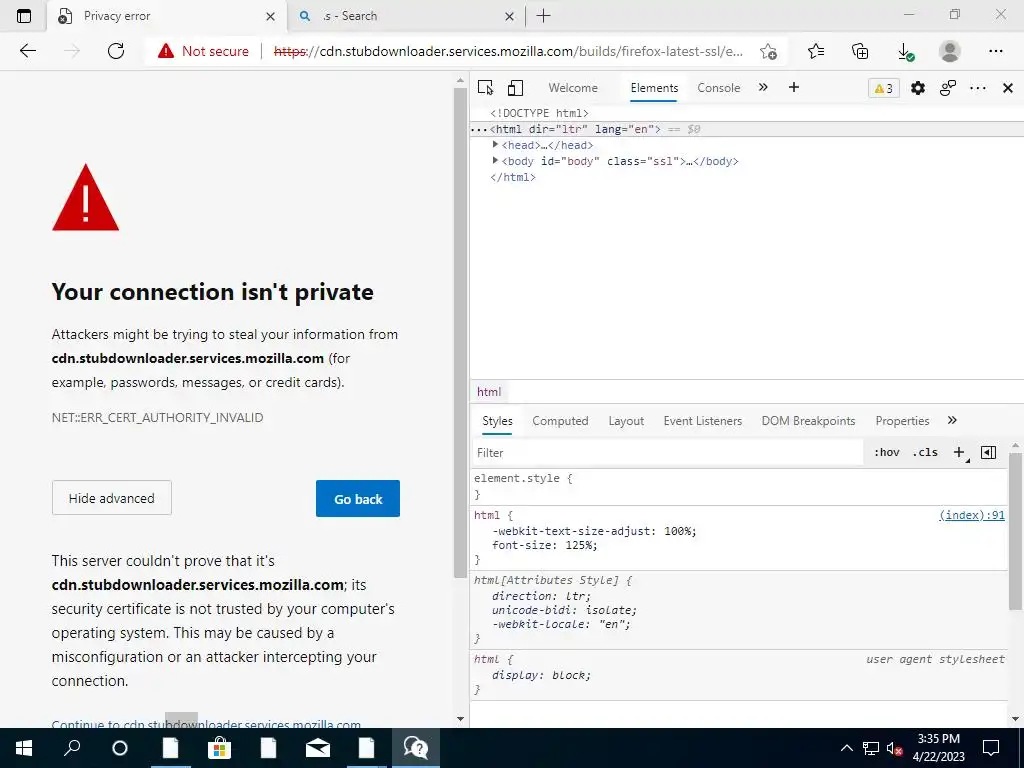Open the Windows Start menu
The height and width of the screenshot is (768, 1024).
[24, 748]
